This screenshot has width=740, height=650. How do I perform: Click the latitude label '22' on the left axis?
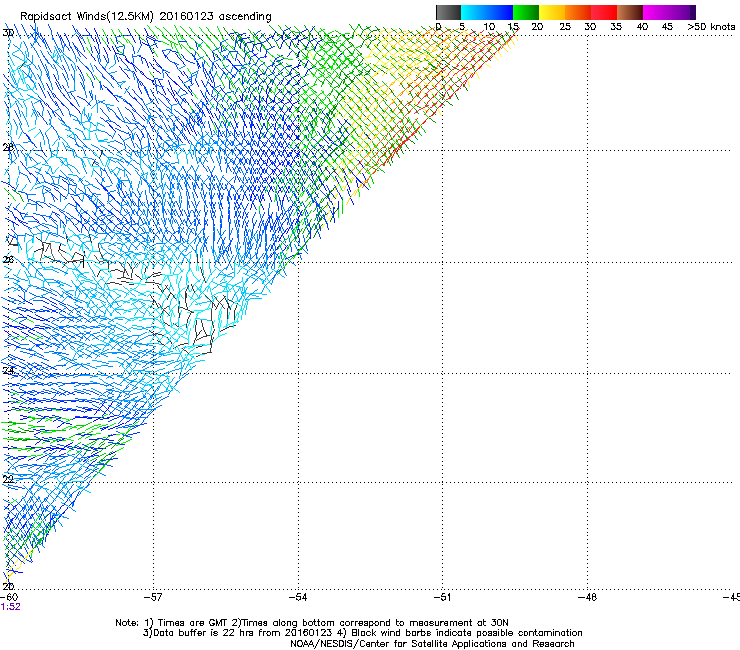click(8, 479)
